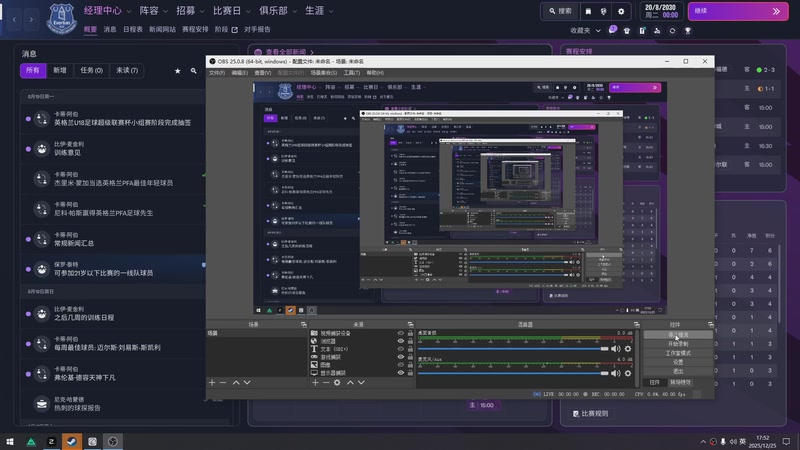
Task: Toggle visibility of 图像 source
Action: (401, 365)
